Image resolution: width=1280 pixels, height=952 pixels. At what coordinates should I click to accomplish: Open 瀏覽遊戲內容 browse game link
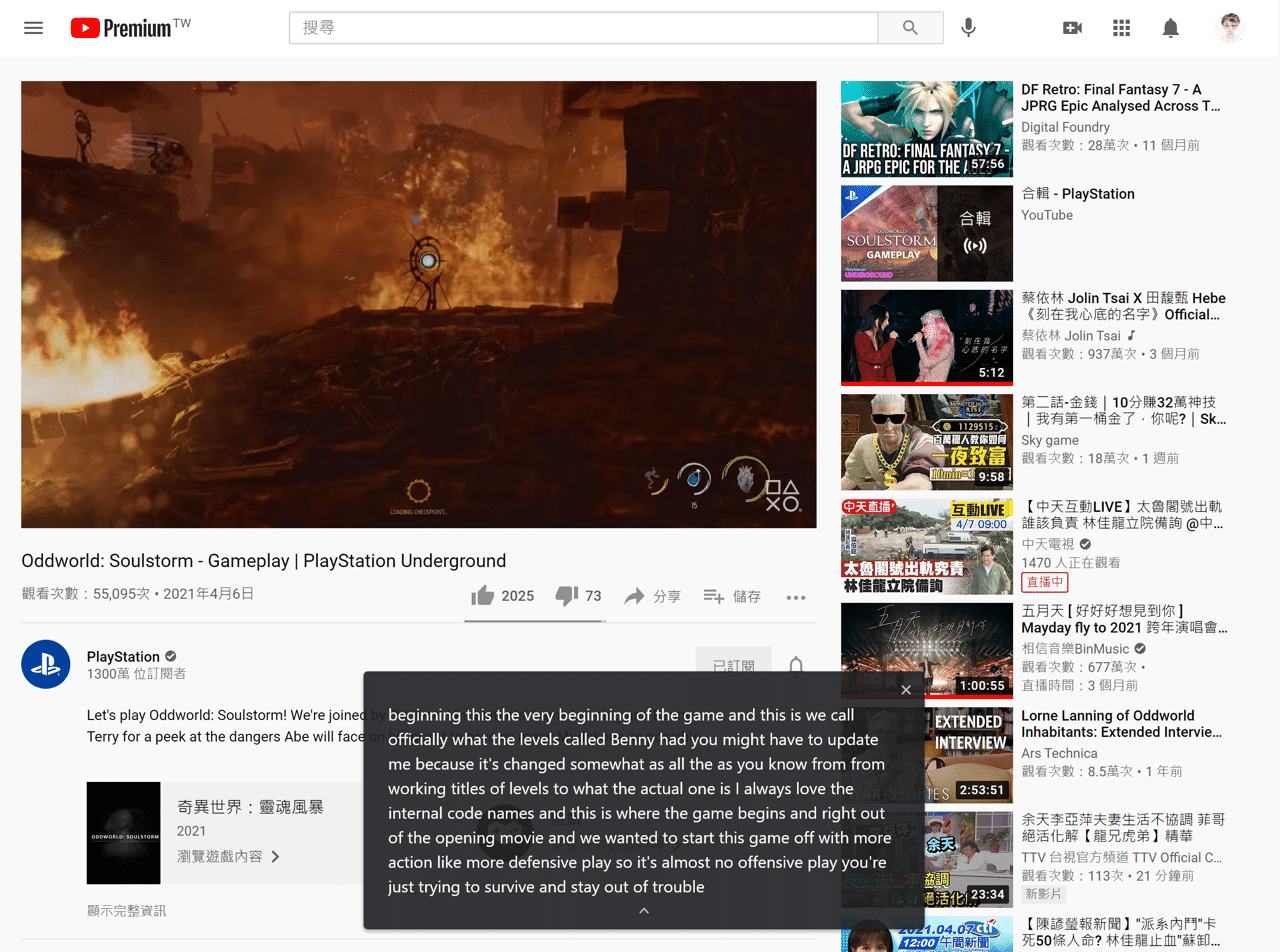[x=229, y=856]
